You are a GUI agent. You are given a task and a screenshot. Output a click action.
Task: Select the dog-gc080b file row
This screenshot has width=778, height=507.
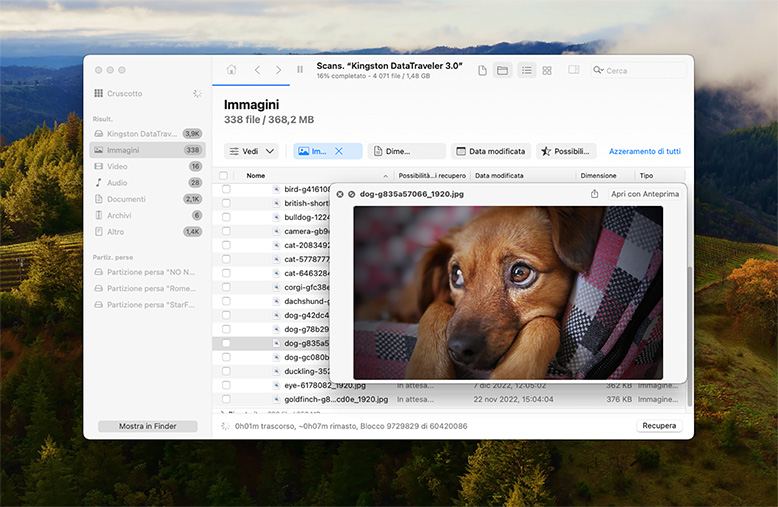pyautogui.click(x=271, y=357)
